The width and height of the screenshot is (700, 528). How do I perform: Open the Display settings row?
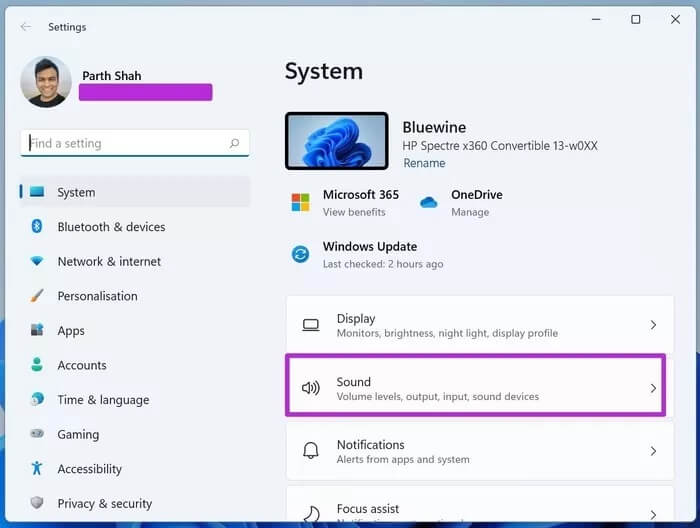(480, 325)
